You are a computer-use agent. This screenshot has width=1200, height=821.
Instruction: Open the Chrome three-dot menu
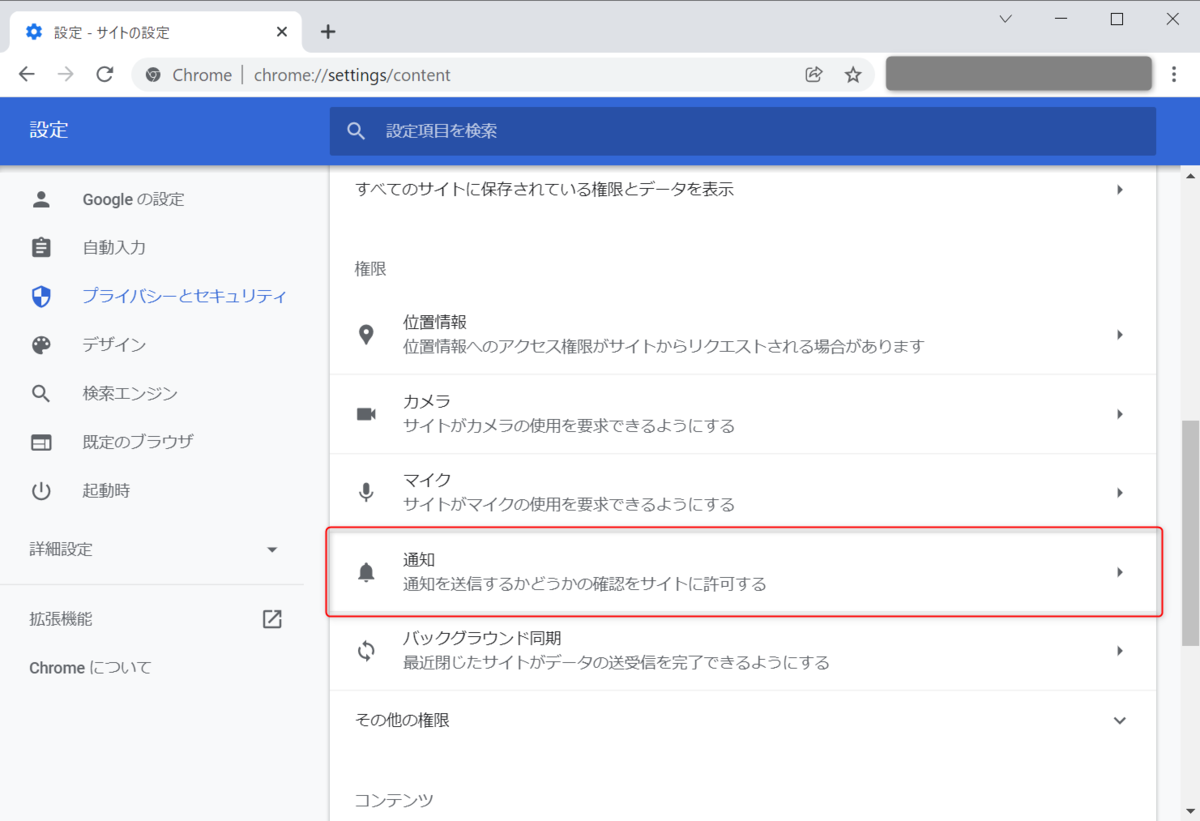coord(1174,74)
